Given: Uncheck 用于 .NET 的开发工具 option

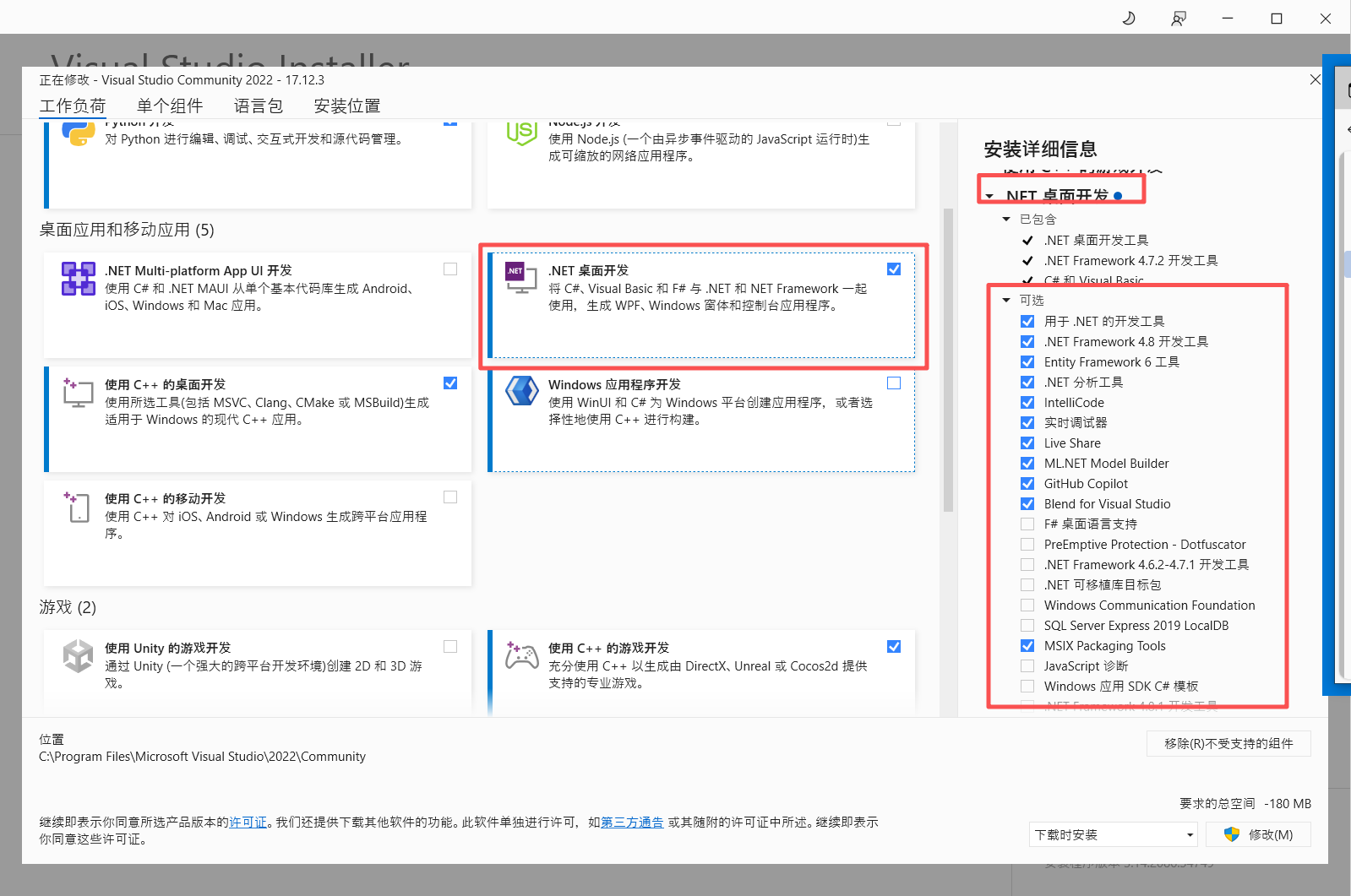Looking at the screenshot, I should [x=1027, y=322].
